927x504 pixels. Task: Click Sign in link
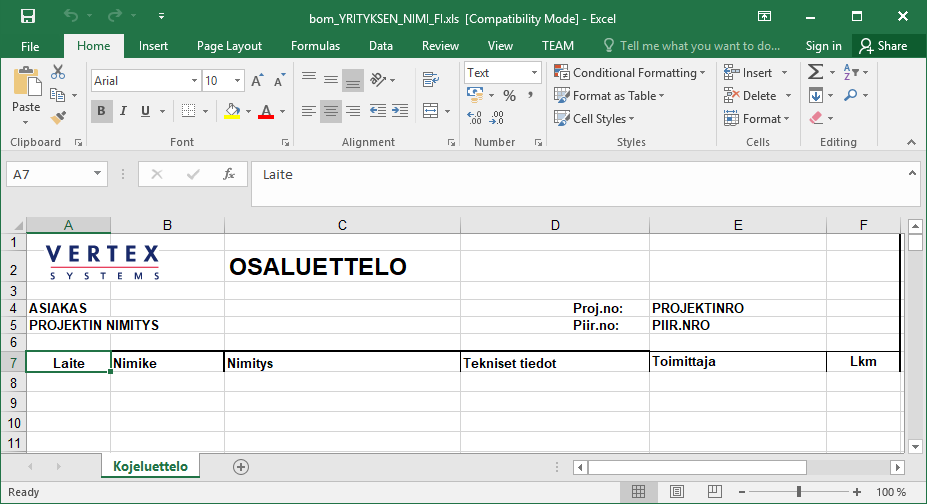pos(823,46)
